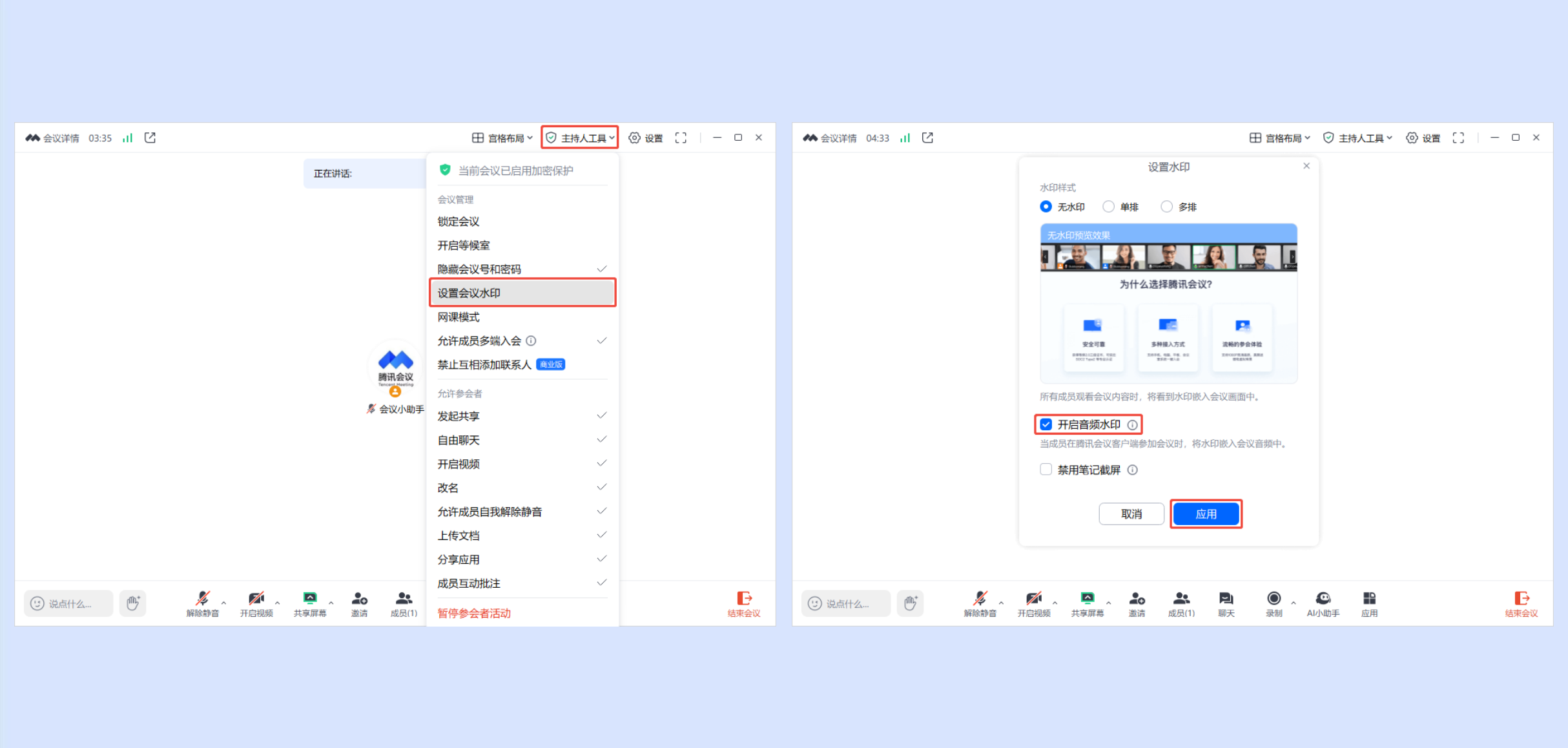Select 网课模式 menu item
1568x748 pixels.
point(522,317)
